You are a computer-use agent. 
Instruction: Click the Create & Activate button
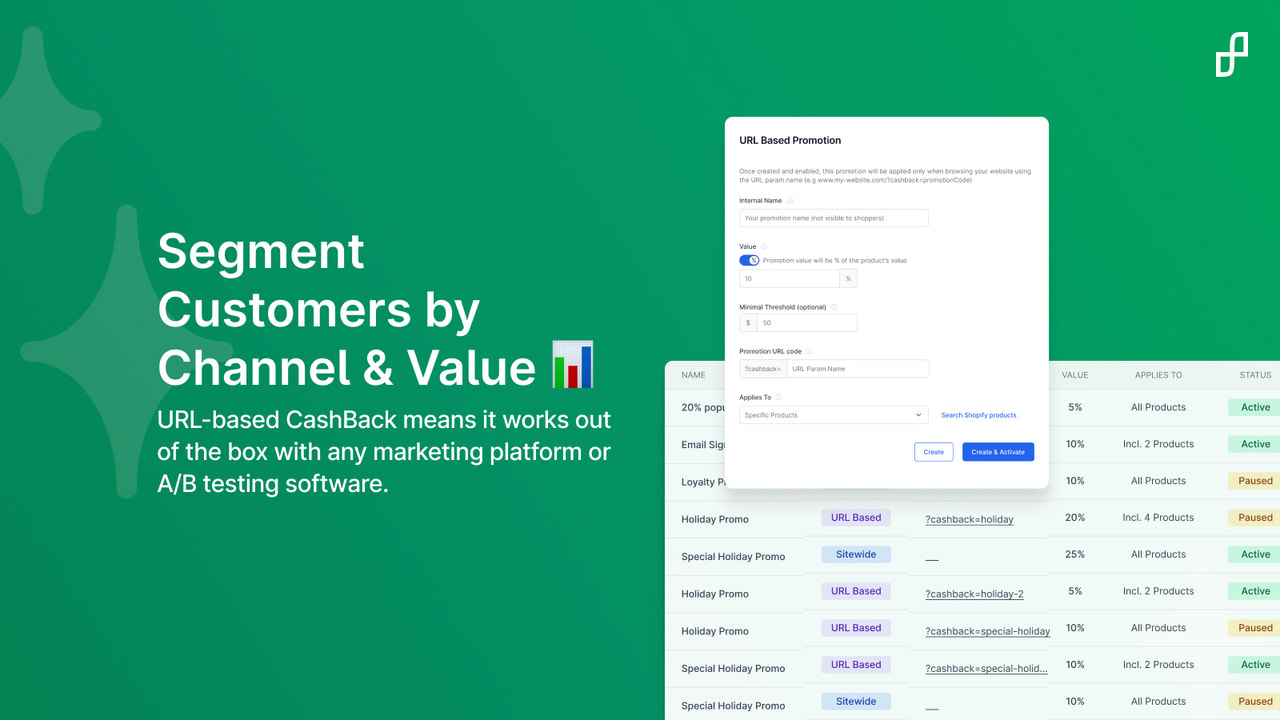click(x=998, y=451)
